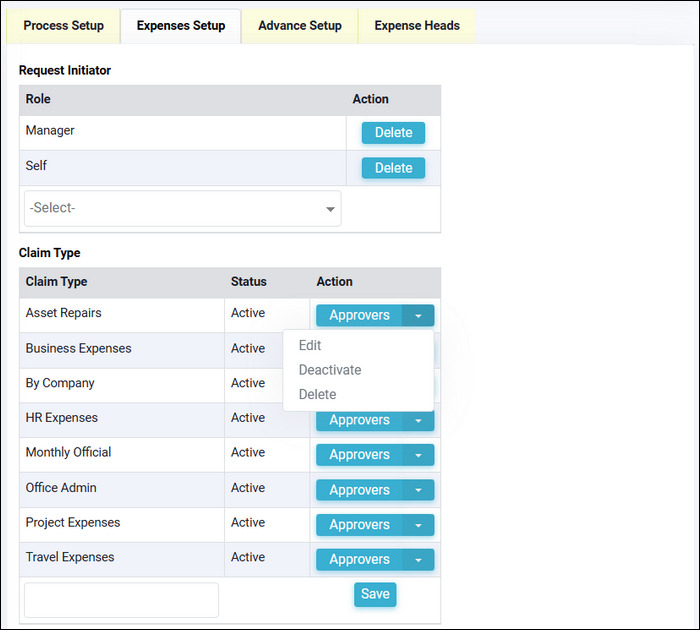This screenshot has width=700, height=630.
Task: Click the new claim type input field
Action: 121,600
